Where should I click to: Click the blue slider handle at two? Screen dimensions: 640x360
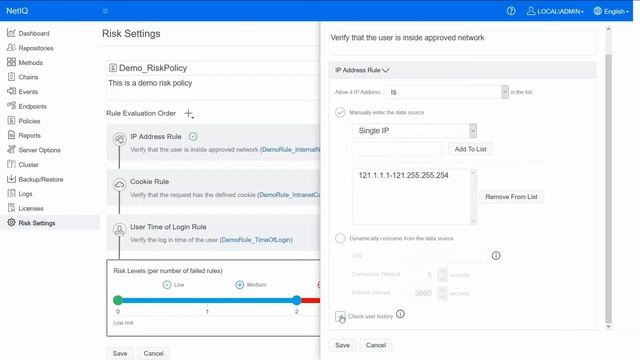(297, 300)
